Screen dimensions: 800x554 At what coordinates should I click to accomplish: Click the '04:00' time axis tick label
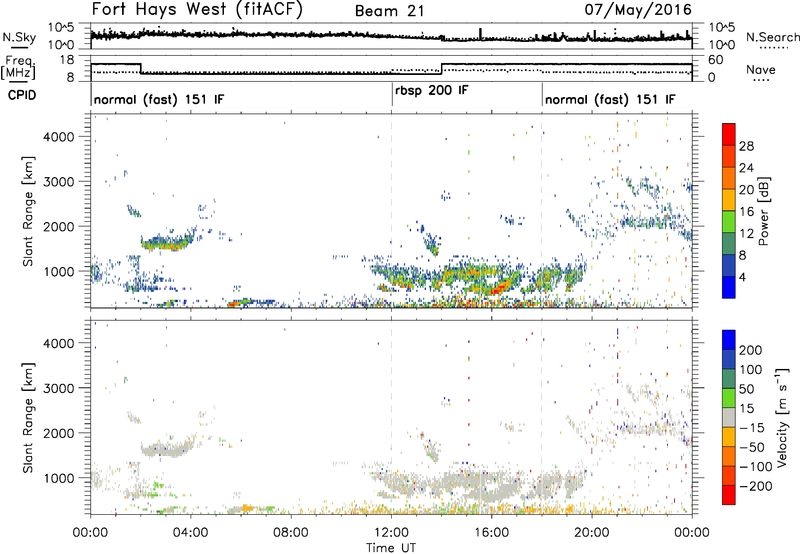pos(190,533)
